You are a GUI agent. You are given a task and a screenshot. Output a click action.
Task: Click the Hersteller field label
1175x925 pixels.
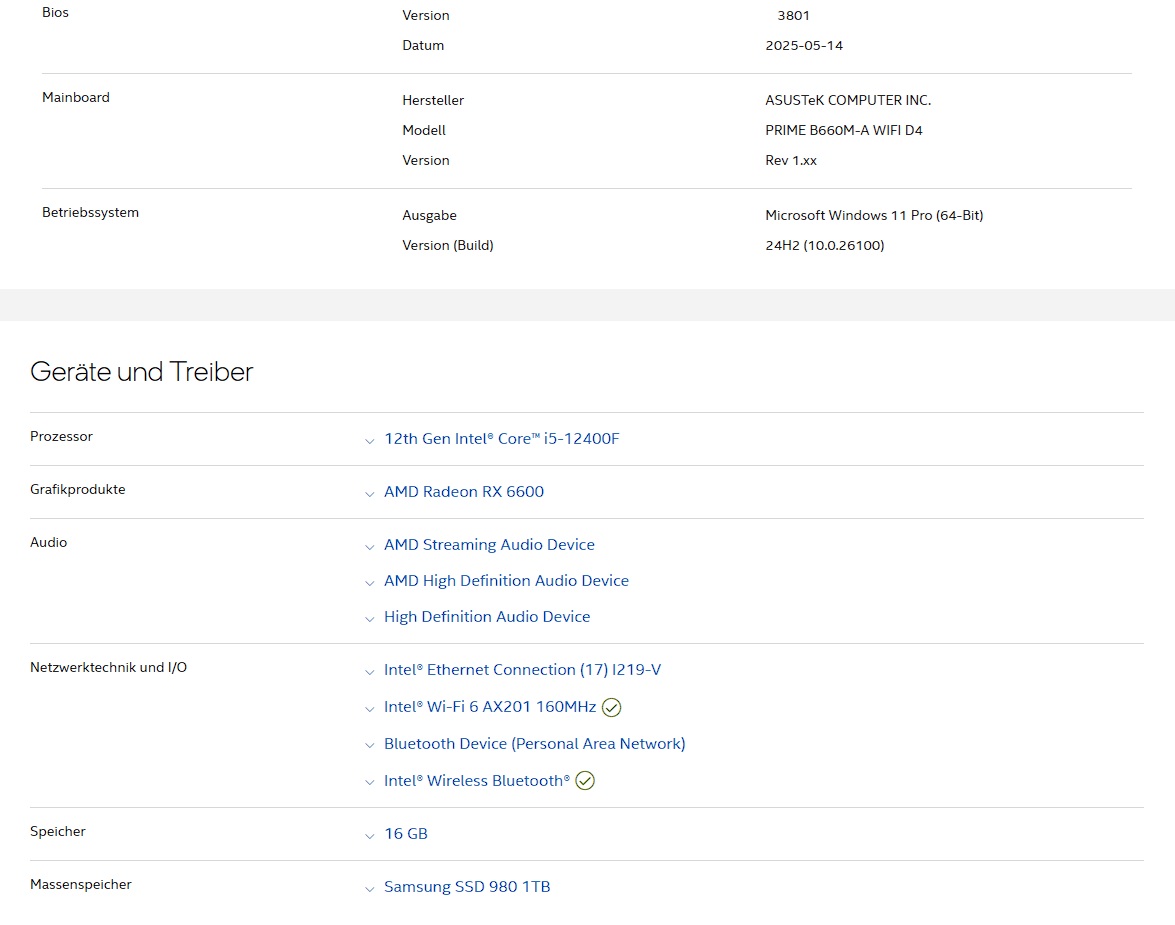tap(433, 100)
